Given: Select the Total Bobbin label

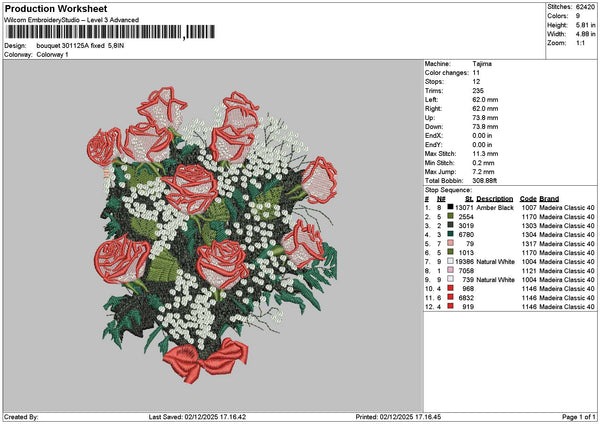Looking at the screenshot, I should (x=444, y=181).
